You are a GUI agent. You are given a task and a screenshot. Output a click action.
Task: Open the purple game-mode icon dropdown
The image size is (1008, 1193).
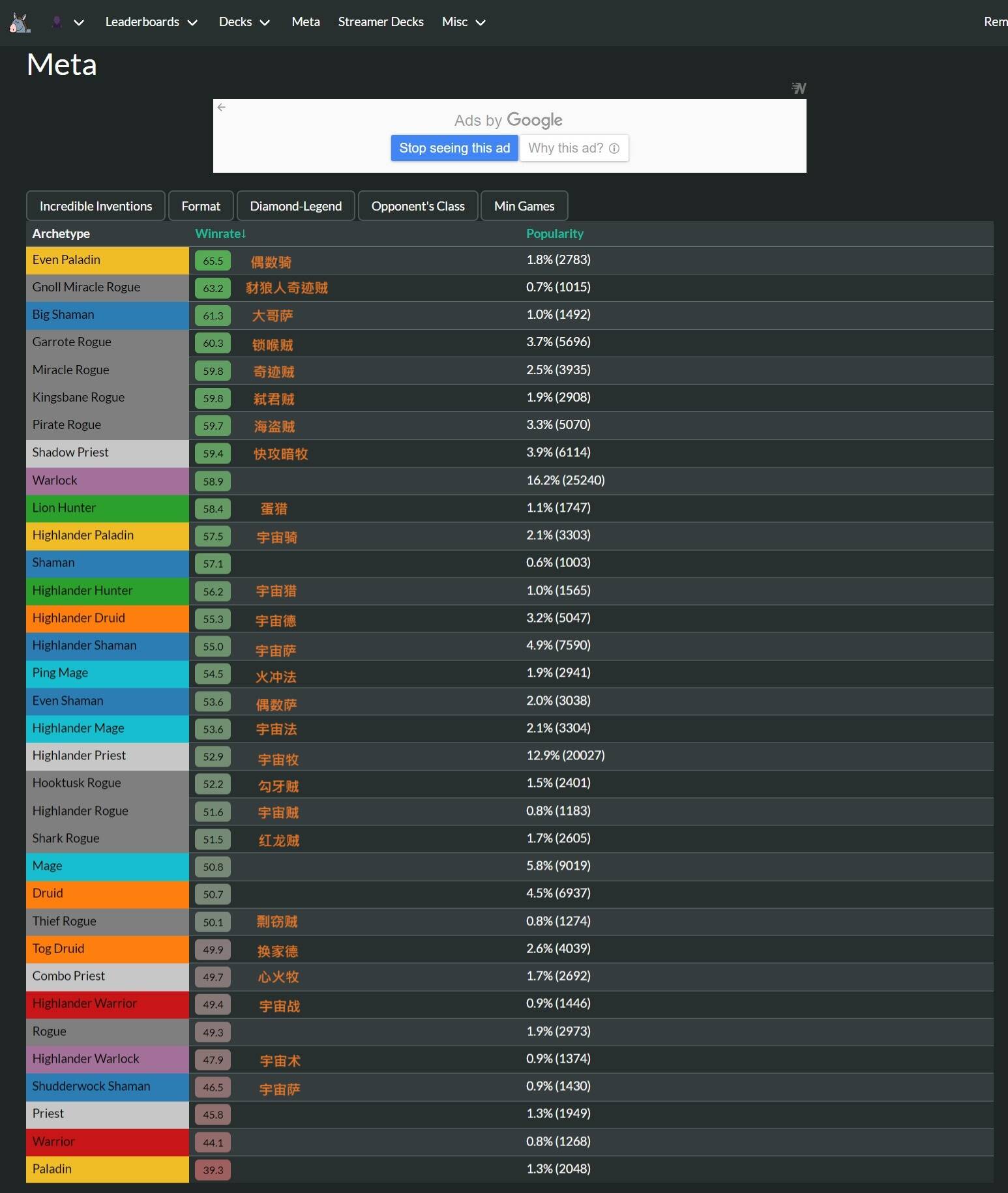(67, 22)
